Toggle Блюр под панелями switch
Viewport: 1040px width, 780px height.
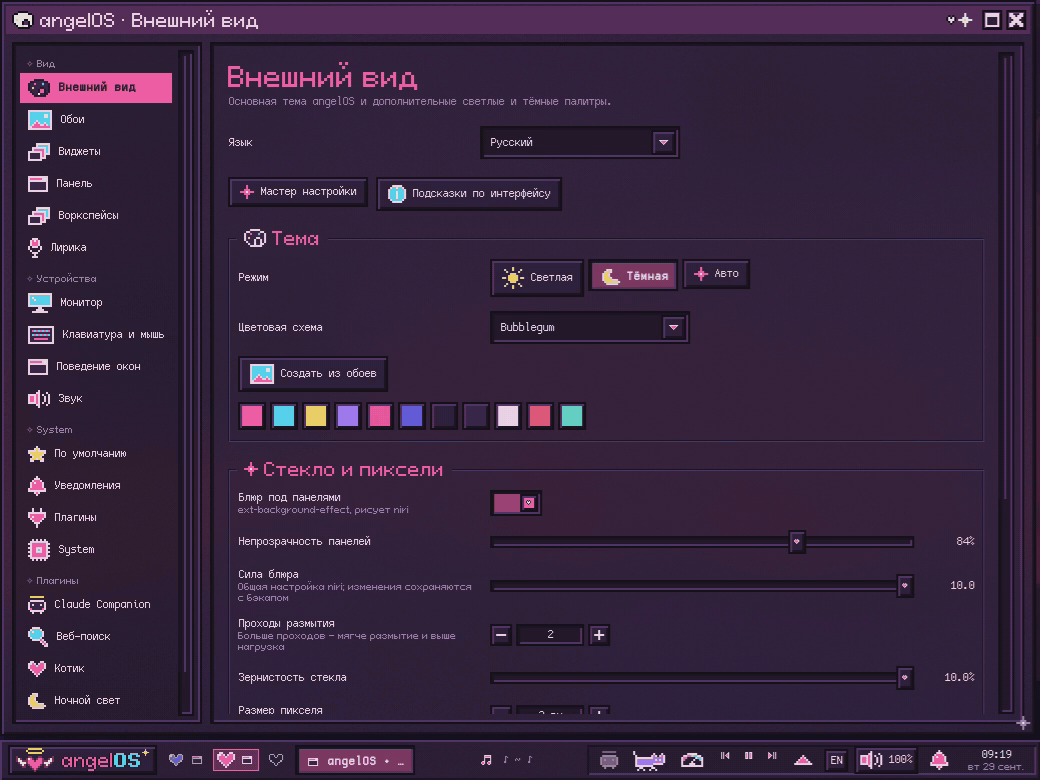[x=515, y=503]
